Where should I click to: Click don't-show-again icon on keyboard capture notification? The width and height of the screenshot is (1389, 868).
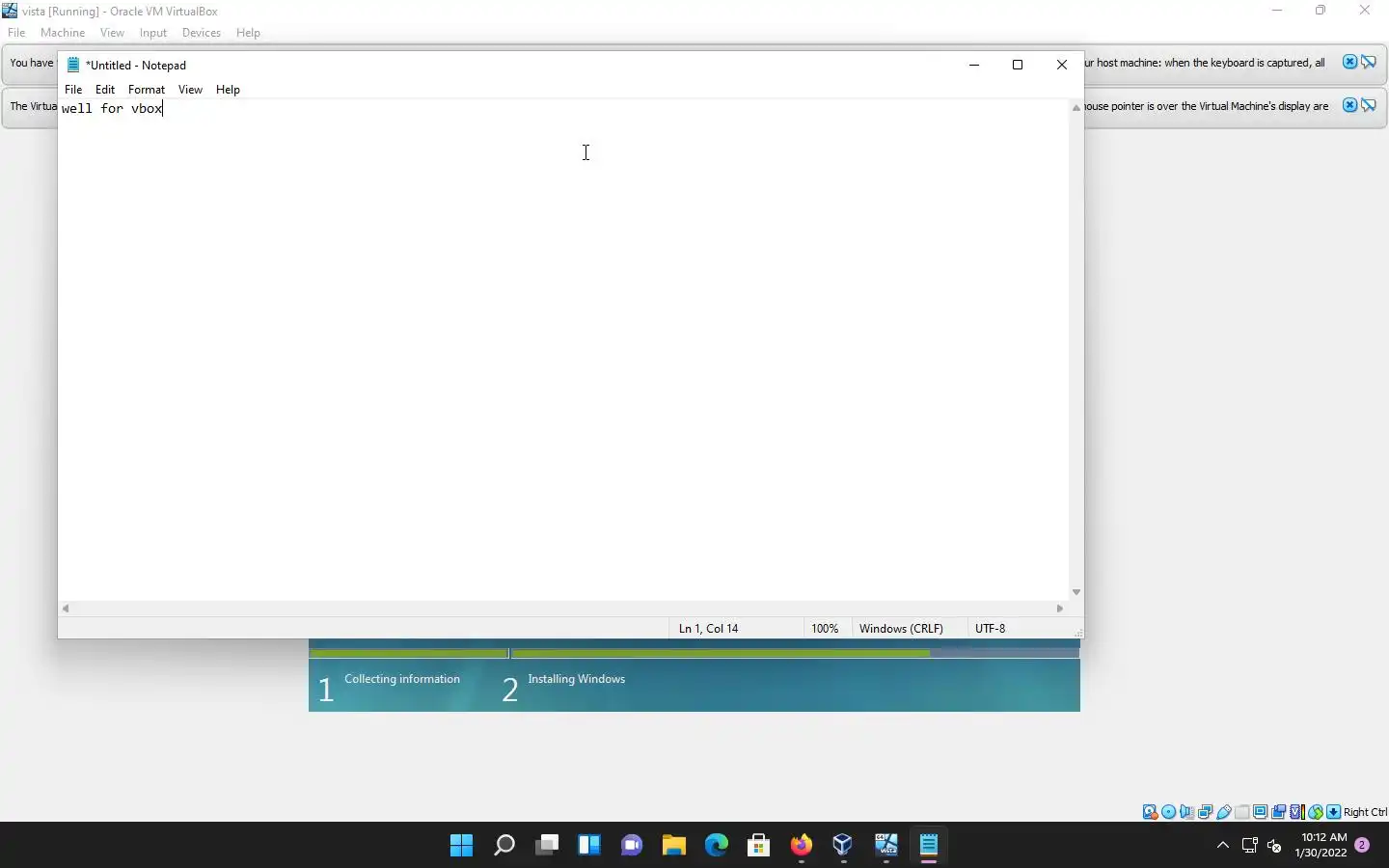(1370, 63)
